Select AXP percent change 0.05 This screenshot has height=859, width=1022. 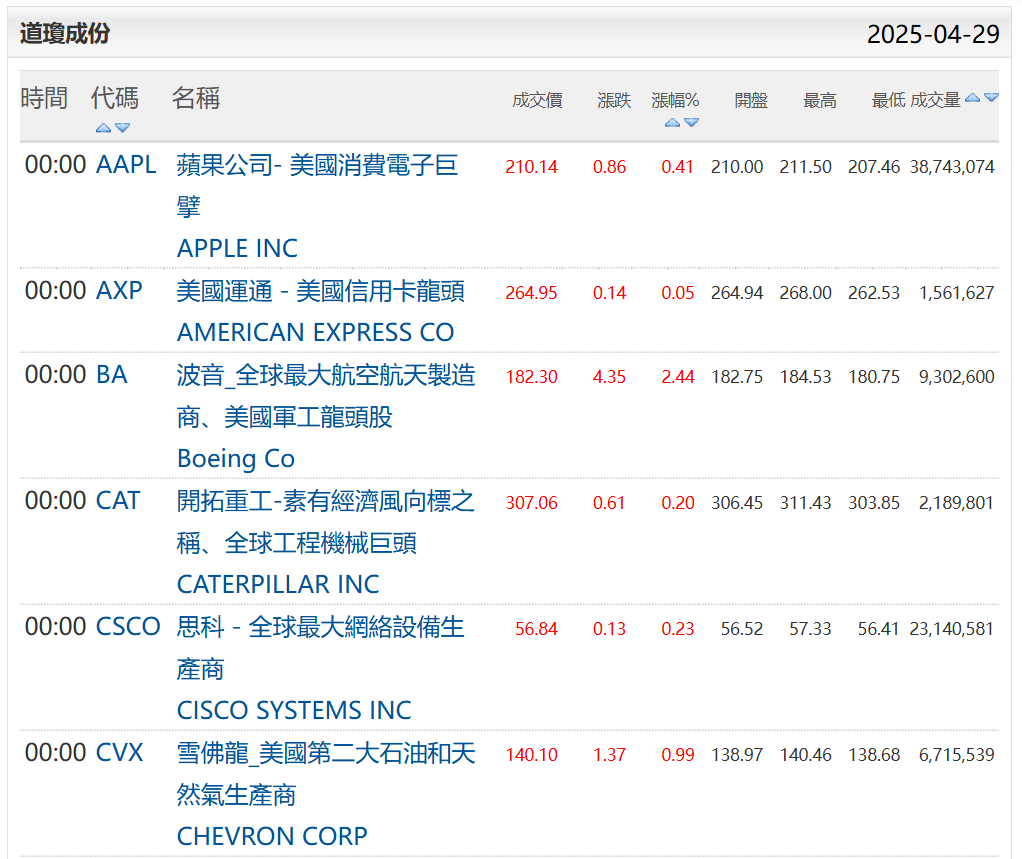pyautogui.click(x=678, y=293)
